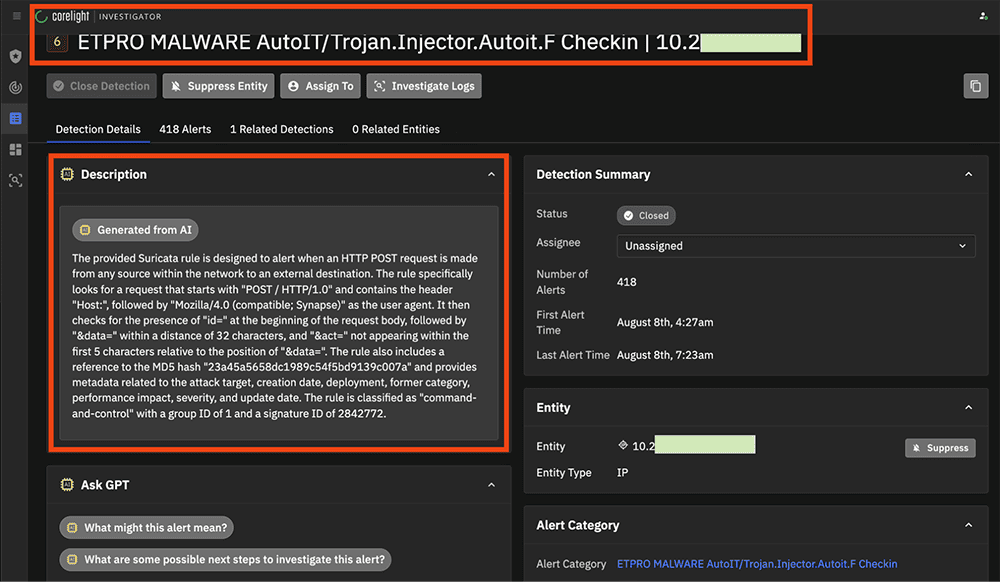The image size is (1000, 582).
Task: Open the Assignee dropdown showing Unassigned
Action: tap(795, 245)
